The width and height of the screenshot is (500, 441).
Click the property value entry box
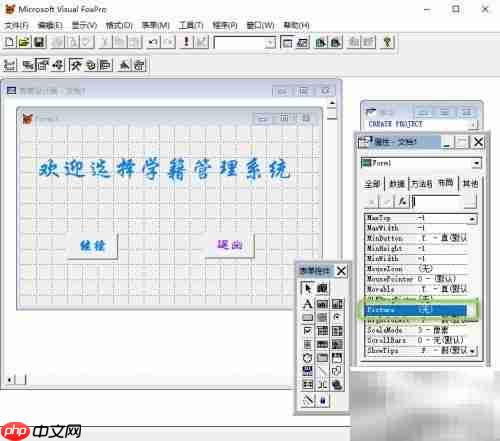437,201
